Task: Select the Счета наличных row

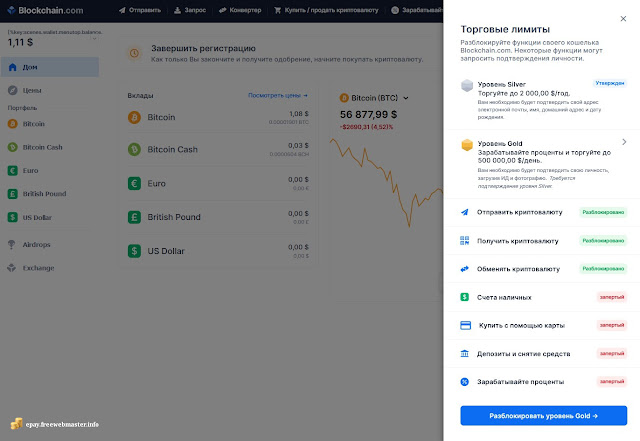Action: tap(542, 297)
